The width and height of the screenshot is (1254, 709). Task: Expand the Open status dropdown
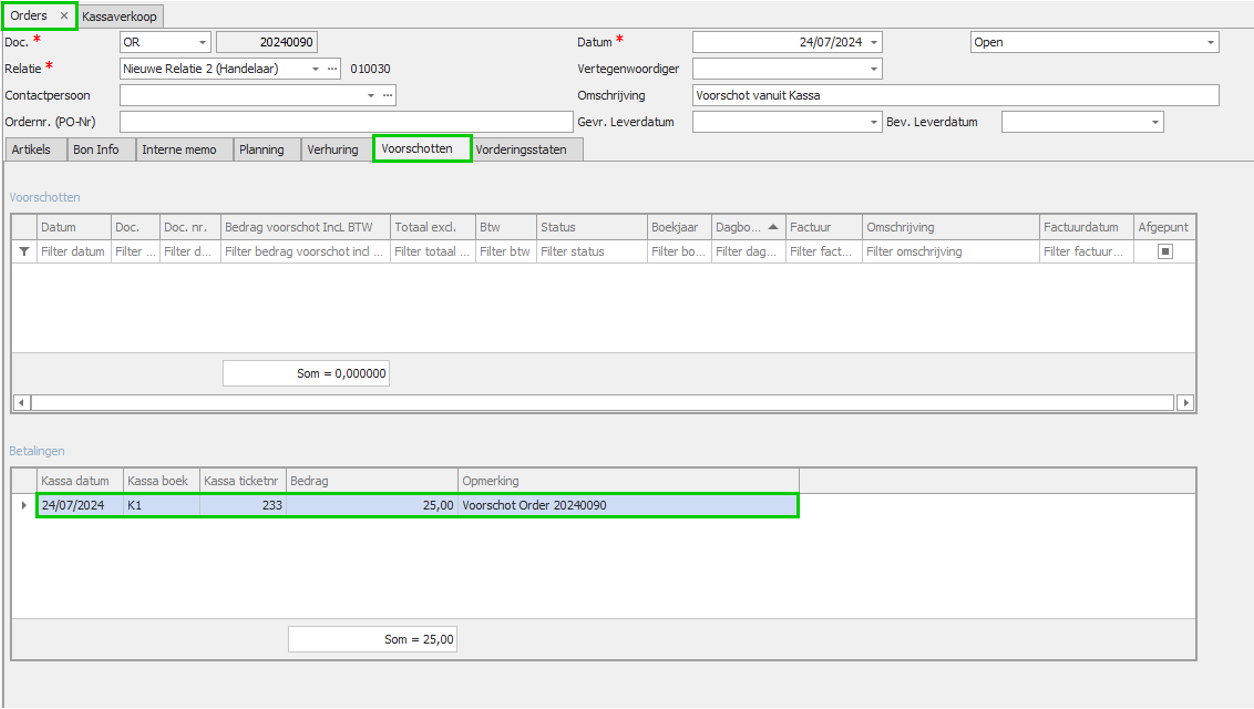tap(1210, 43)
